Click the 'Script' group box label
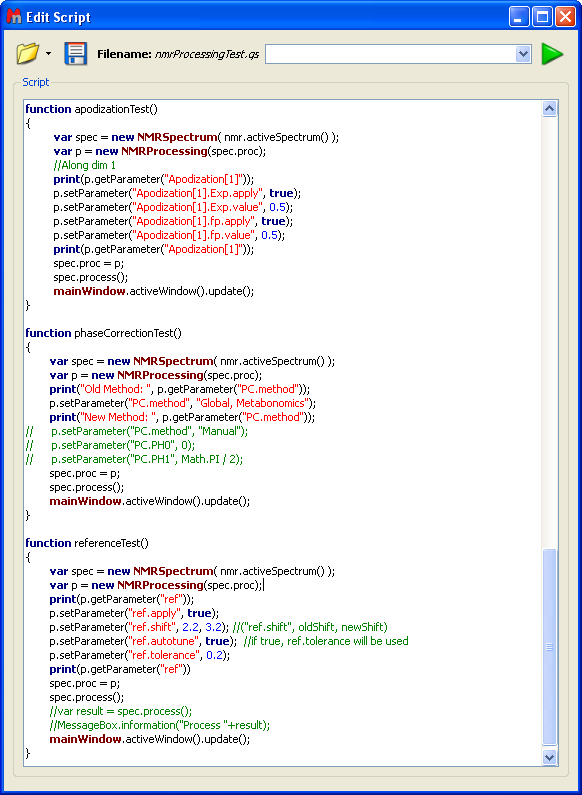Screen dimensions: 582x795 (x=35, y=82)
